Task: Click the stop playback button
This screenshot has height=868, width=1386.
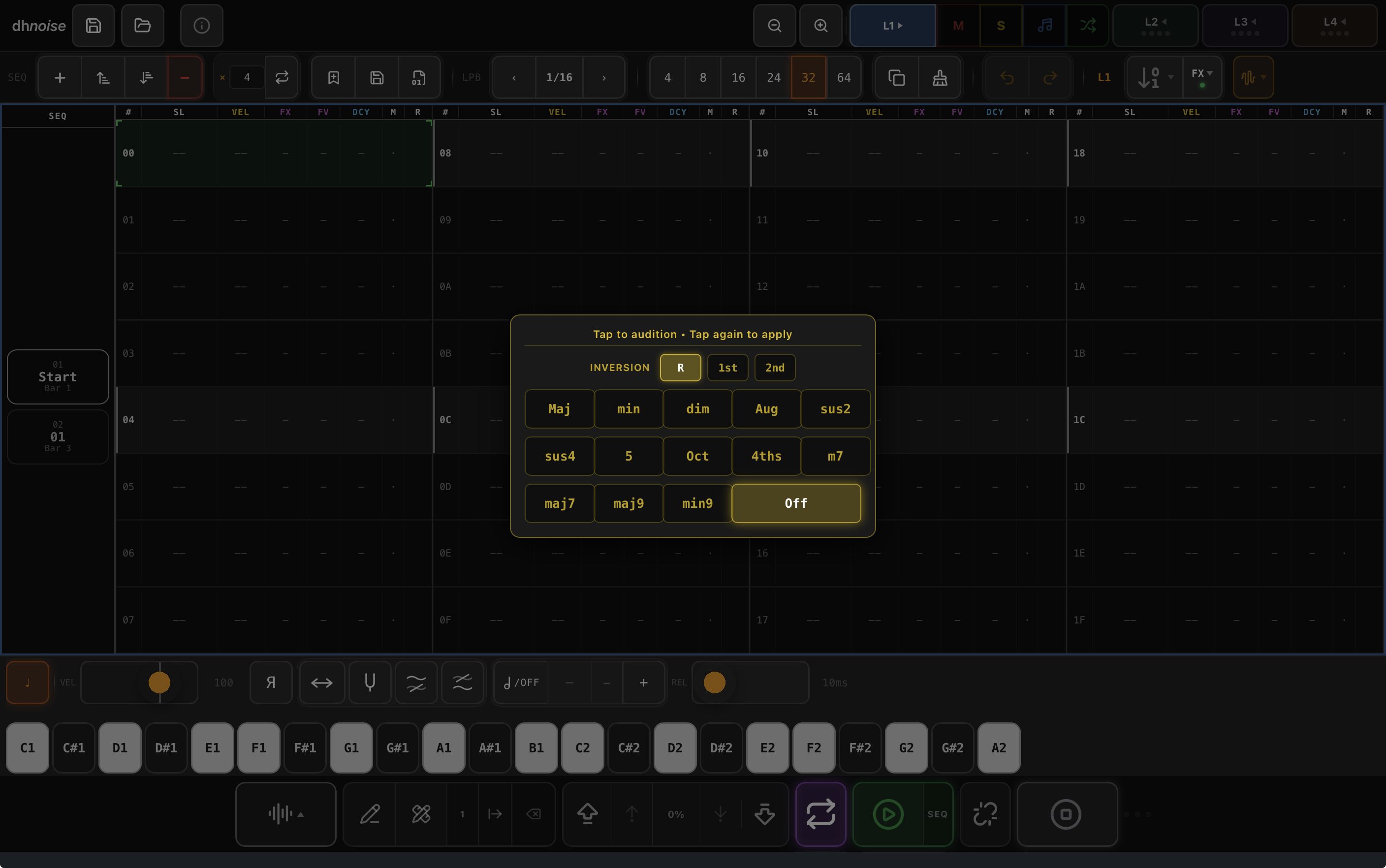Action: pyautogui.click(x=1067, y=814)
